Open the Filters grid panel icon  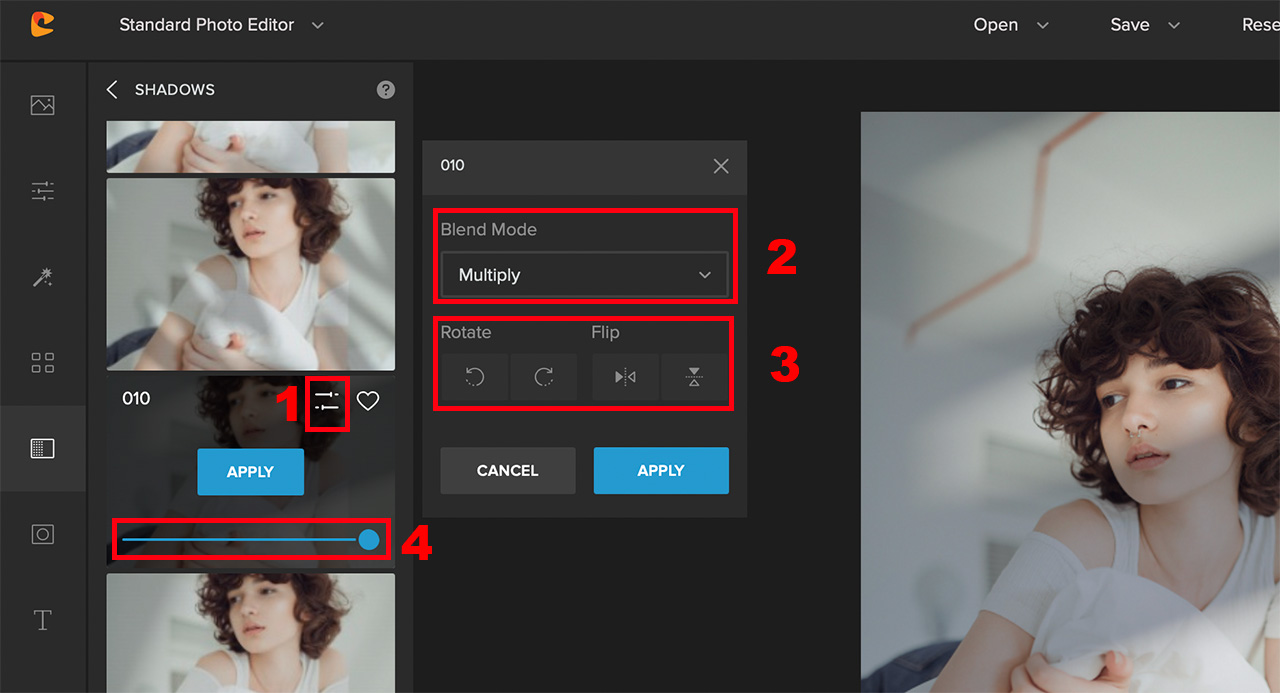pos(42,362)
